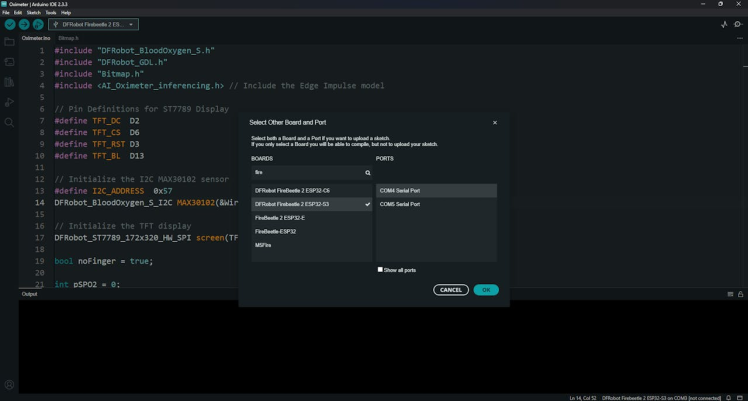The height and width of the screenshot is (401, 748).
Task: Open the Serial Monitor icon
Action: (739, 24)
